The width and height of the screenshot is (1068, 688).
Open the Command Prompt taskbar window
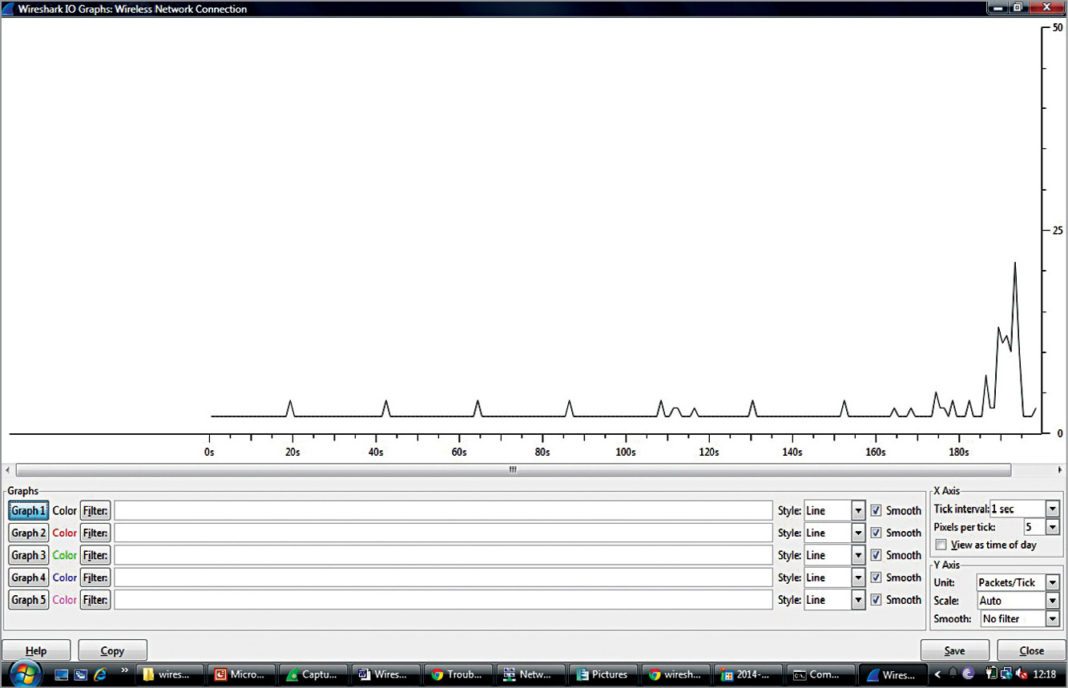point(820,674)
